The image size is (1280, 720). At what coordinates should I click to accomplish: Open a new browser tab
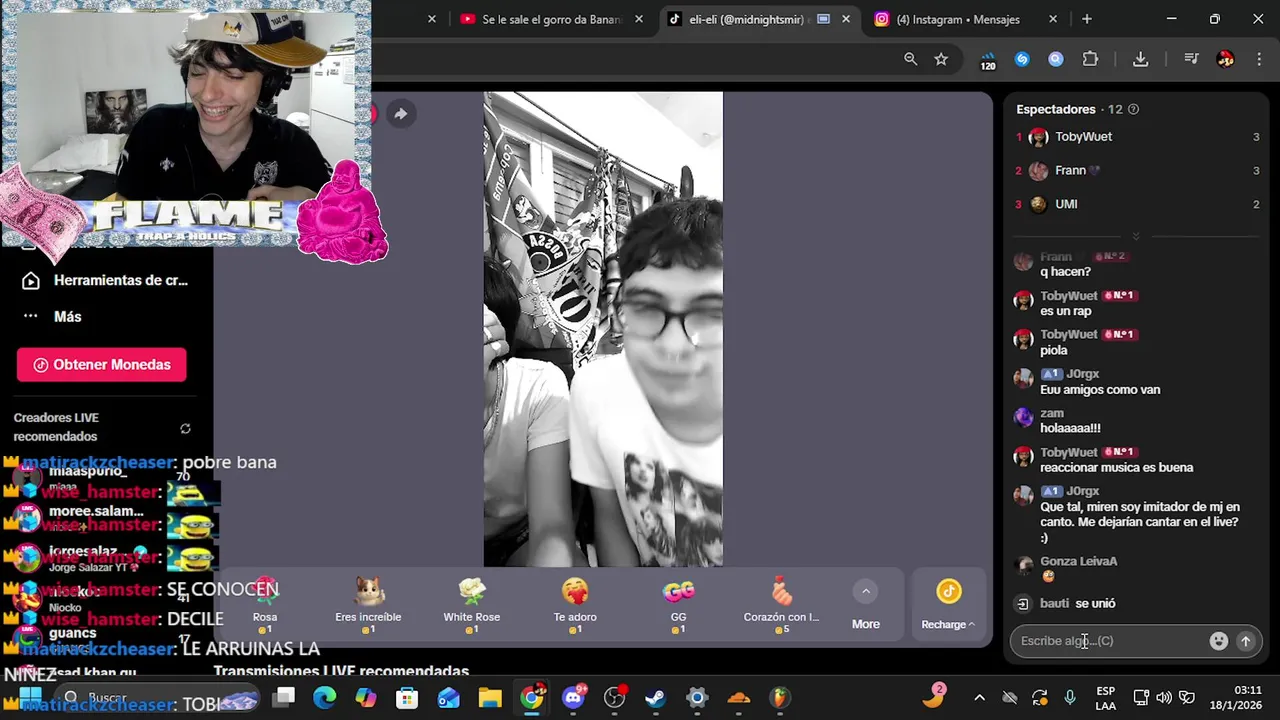[x=1087, y=19]
